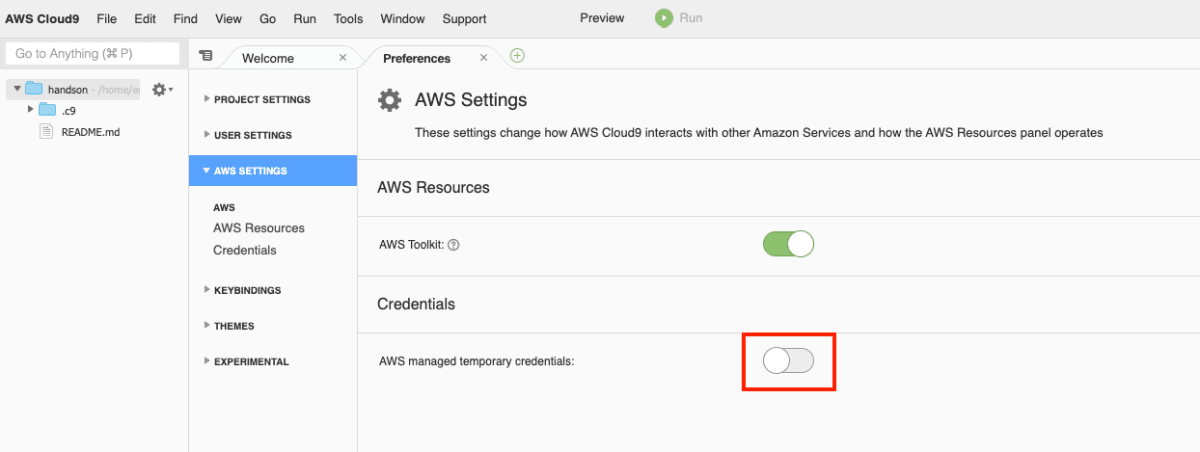
Task: Close the Preferences tab
Action: (x=484, y=58)
